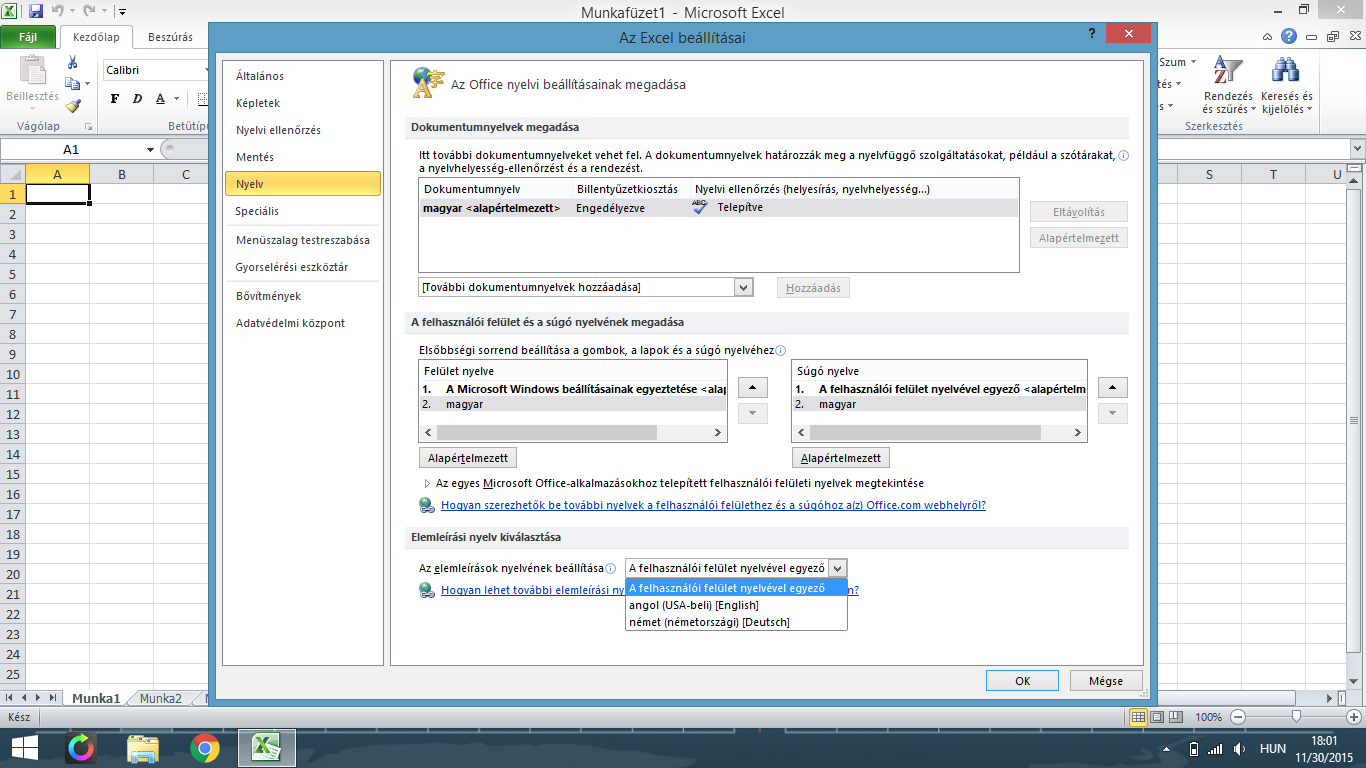The image size is (1366, 768).
Task: Open További dokumentumnyelvek hozzáadása dropdown
Action: (743, 287)
